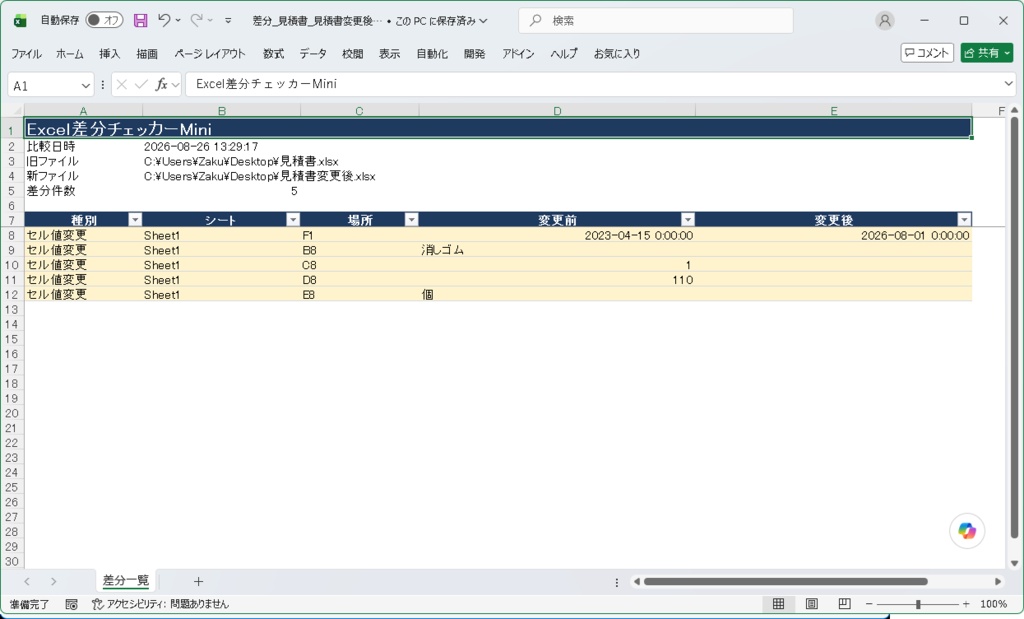The width and height of the screenshot is (1024, 619).
Task: Click the zoom slider handle
Action: click(918, 604)
